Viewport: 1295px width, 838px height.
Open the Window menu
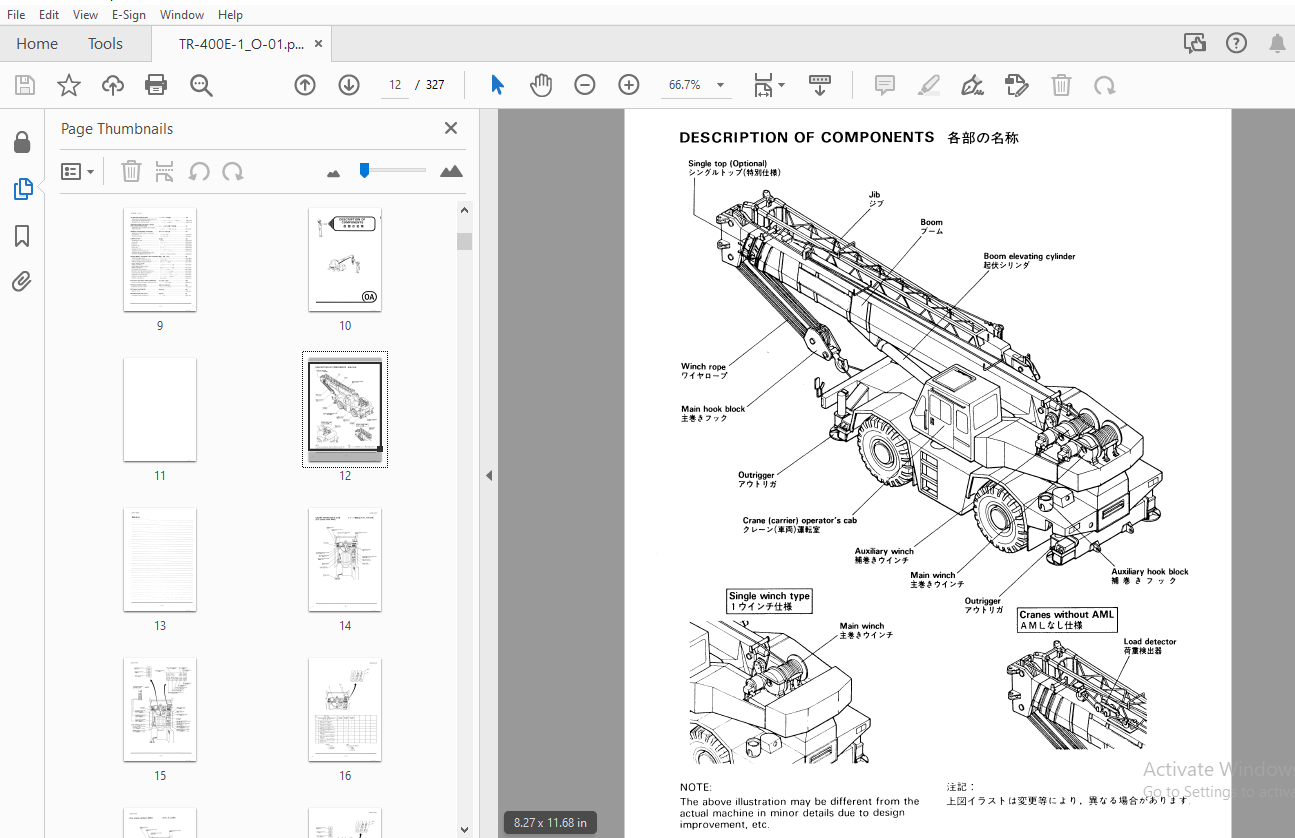182,15
